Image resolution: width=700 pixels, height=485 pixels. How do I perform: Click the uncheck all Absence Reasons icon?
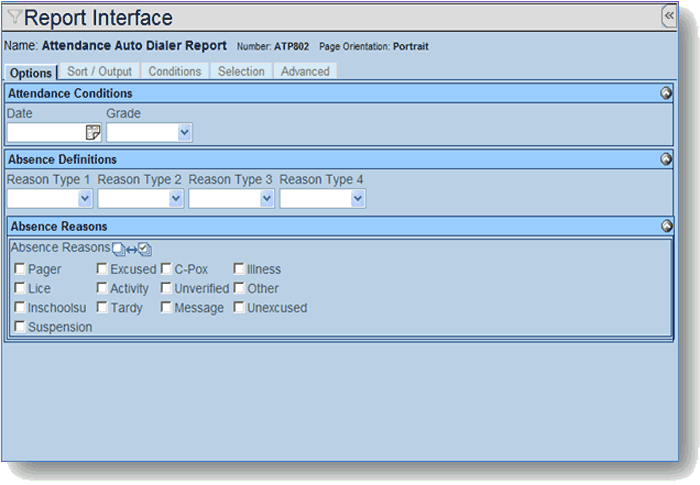pyautogui.click(x=118, y=249)
